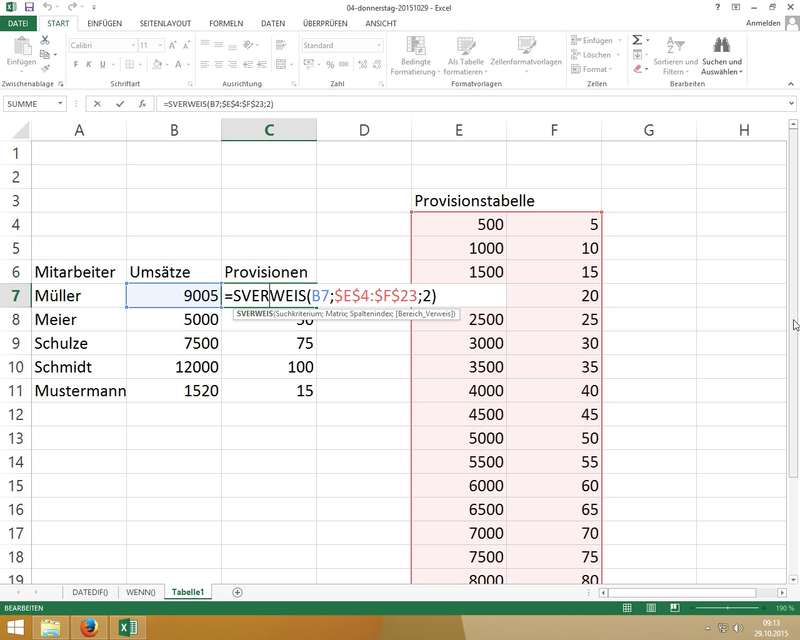This screenshot has height=640, width=800.
Task: Click the Undo arrow icon
Action: pos(47,6)
